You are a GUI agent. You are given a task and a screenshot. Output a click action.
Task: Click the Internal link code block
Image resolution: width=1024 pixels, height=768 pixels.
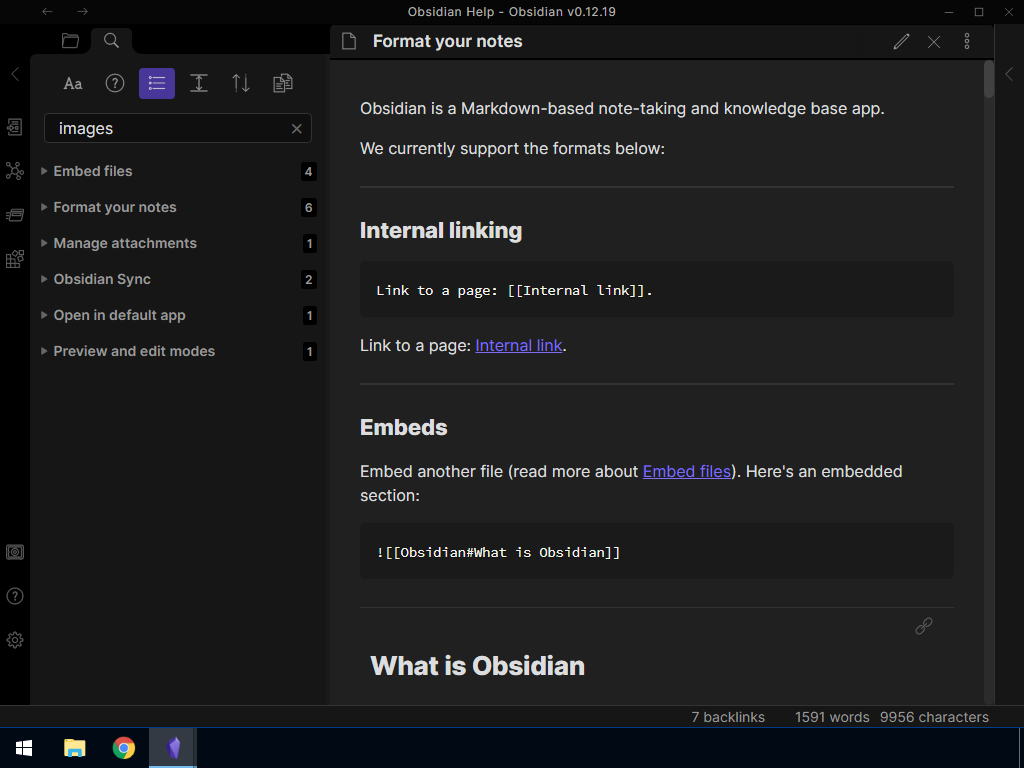[656, 290]
